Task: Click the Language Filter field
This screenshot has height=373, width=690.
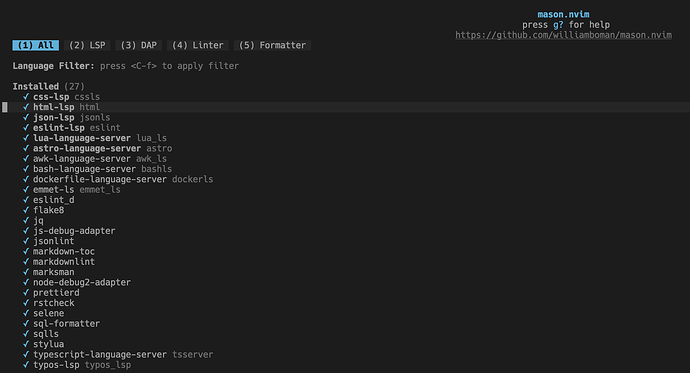Action: click(125, 66)
